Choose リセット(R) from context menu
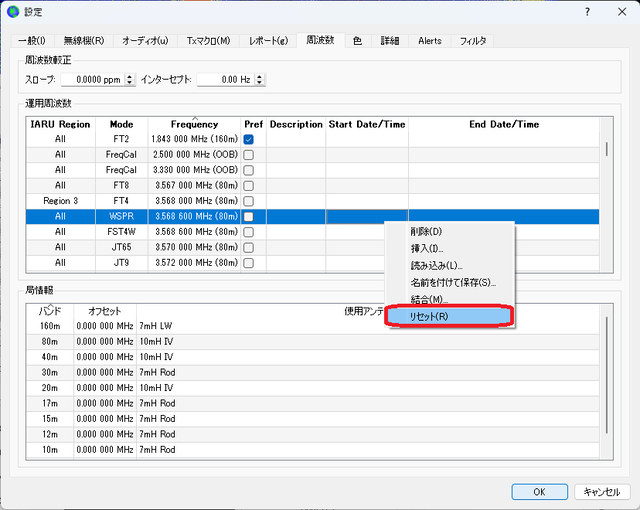The image size is (640, 510). coord(449,316)
